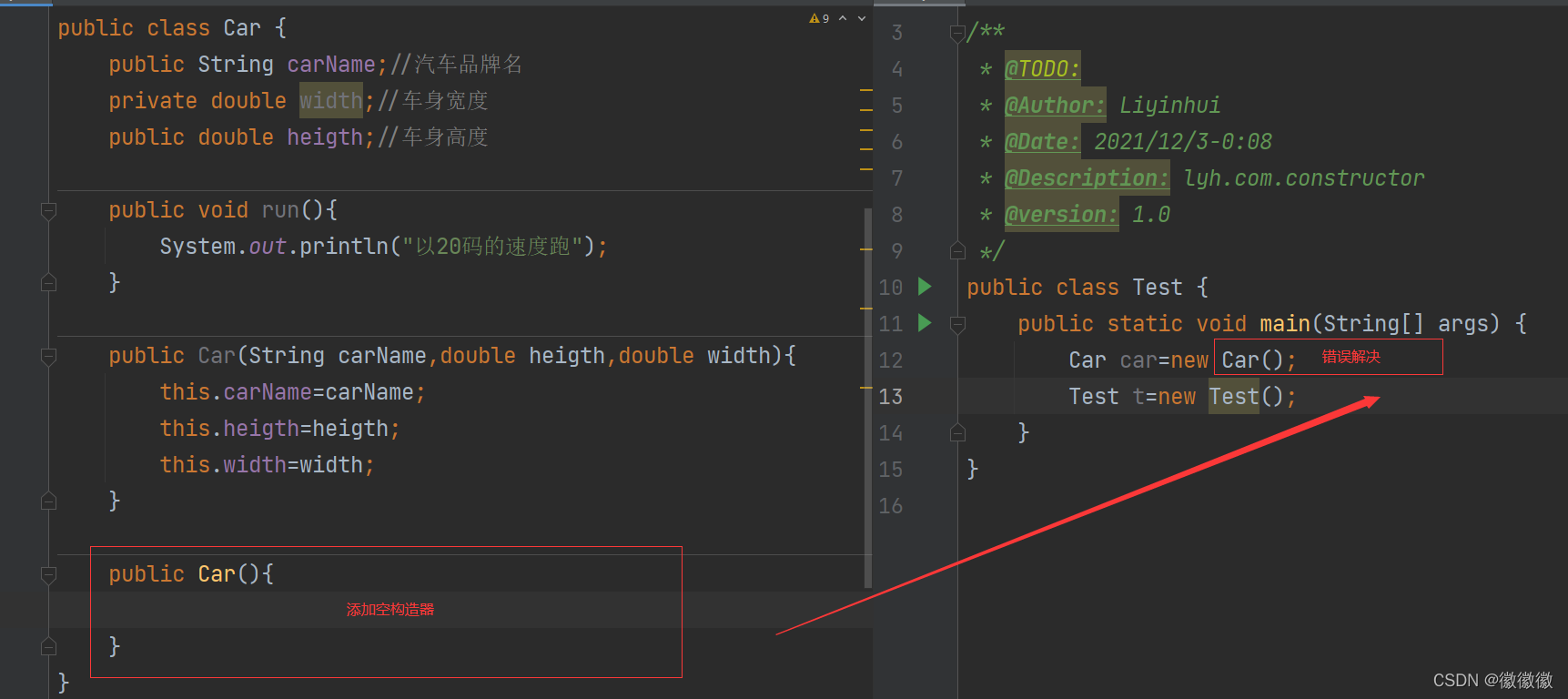
Task: Click yellow warning stripe marker near width line
Action: click(866, 91)
